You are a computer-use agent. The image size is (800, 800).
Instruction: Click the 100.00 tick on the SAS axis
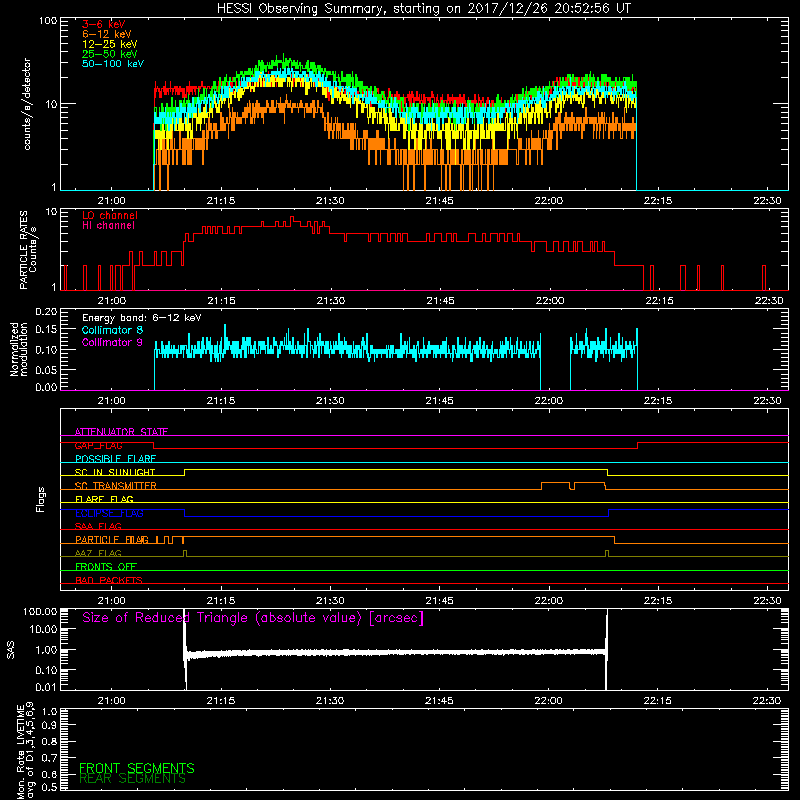40,612
